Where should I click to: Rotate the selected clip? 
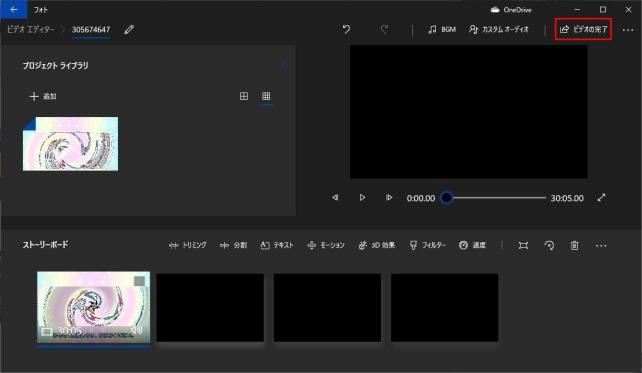click(x=549, y=246)
